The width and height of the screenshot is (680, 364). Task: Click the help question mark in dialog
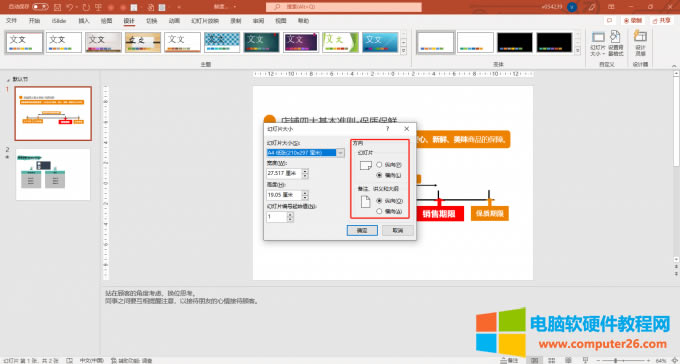click(x=388, y=129)
